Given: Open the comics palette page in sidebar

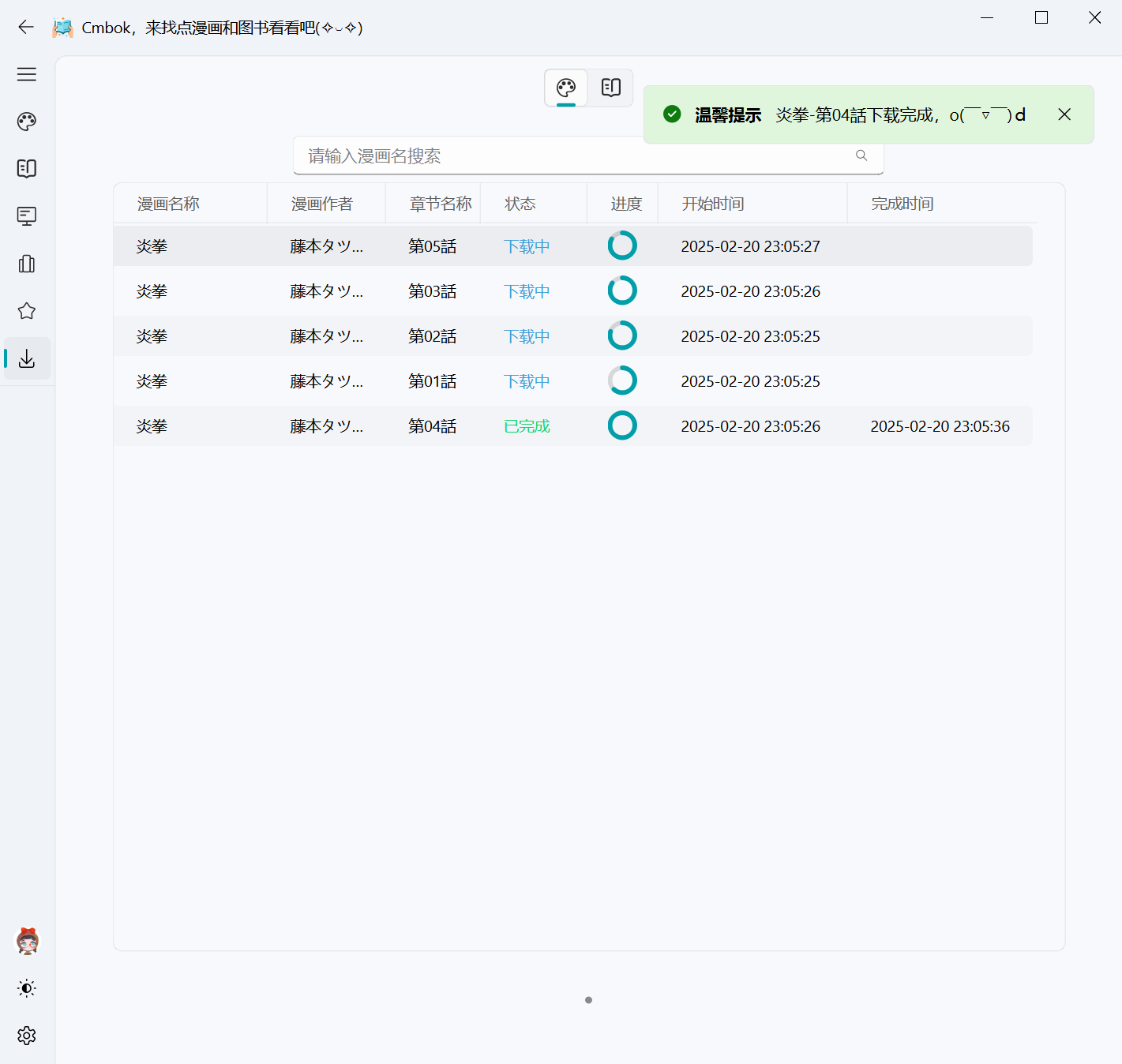Looking at the screenshot, I should click(27, 122).
